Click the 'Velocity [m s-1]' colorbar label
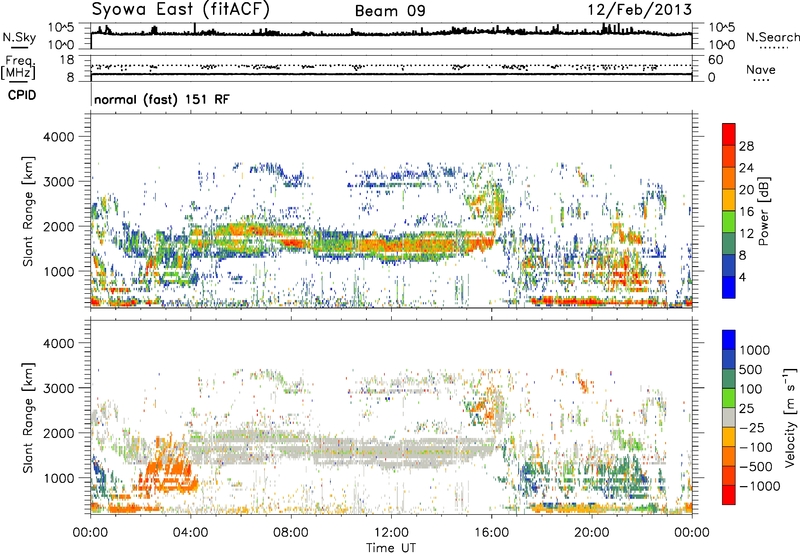 point(790,417)
